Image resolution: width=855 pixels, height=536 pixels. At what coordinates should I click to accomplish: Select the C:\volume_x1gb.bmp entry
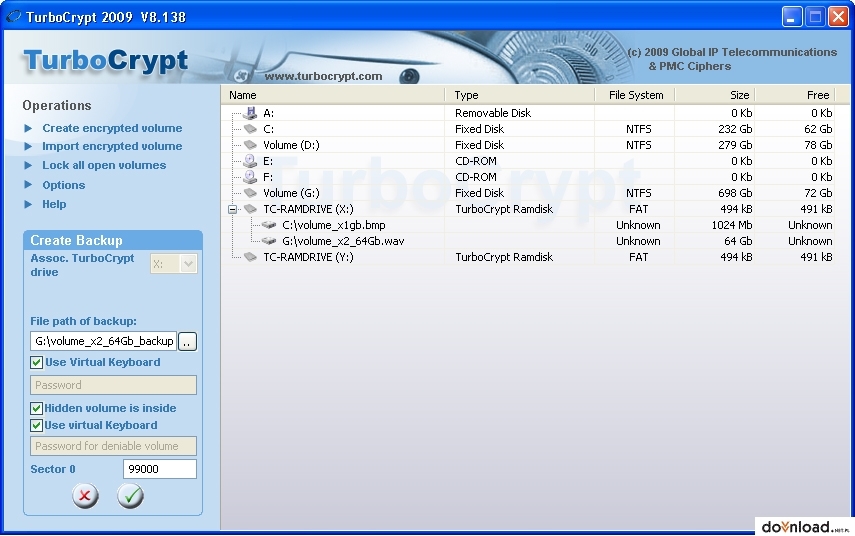(x=334, y=225)
